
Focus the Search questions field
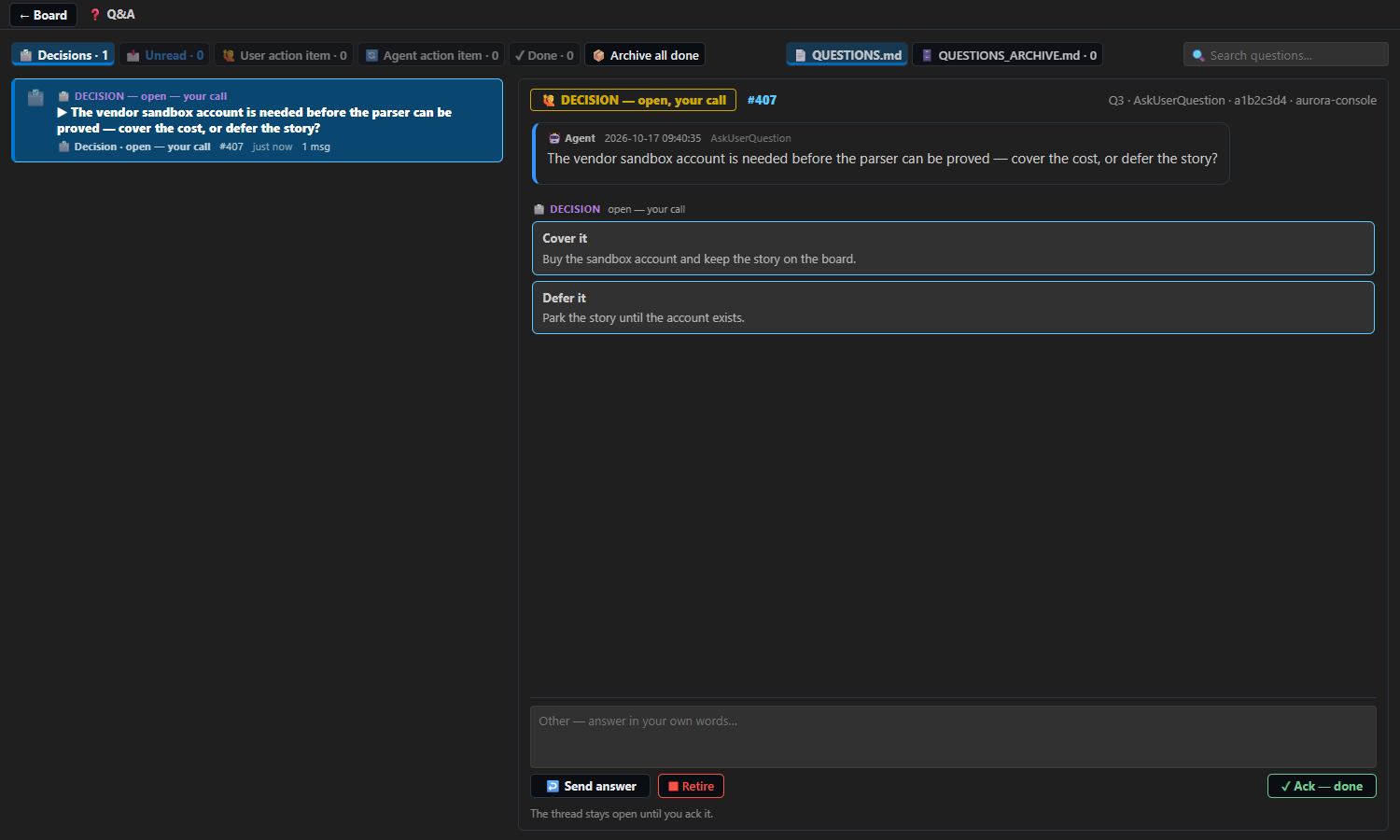click(1286, 55)
